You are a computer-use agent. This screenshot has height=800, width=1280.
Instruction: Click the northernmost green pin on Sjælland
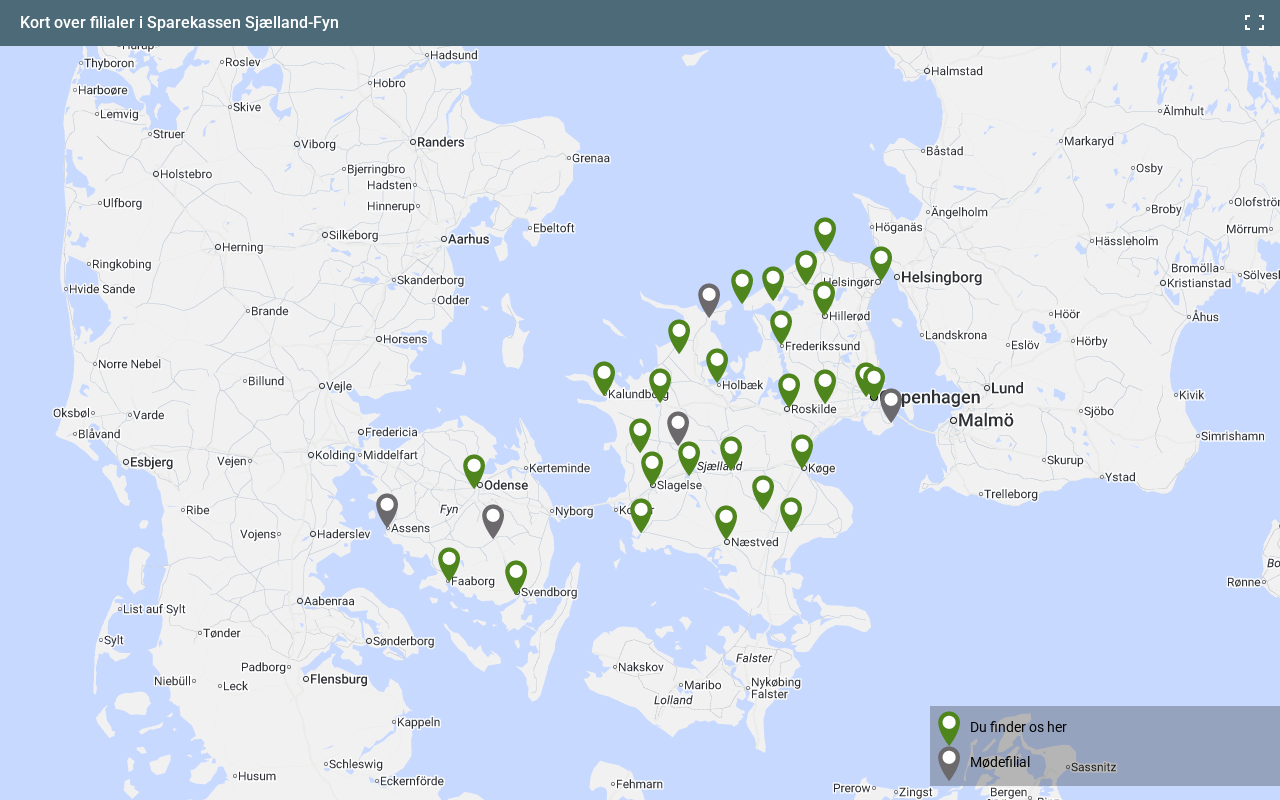825,232
